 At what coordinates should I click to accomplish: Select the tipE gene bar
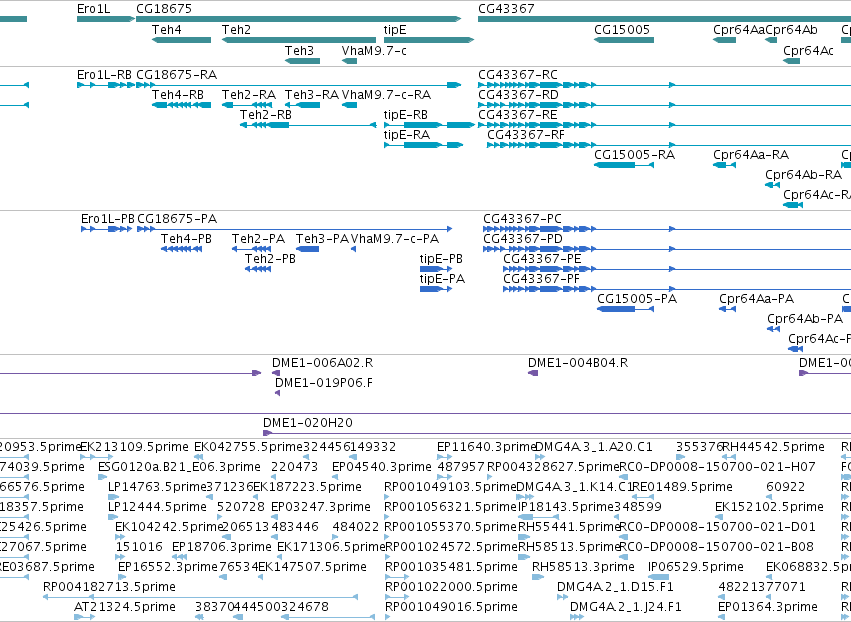(429, 40)
